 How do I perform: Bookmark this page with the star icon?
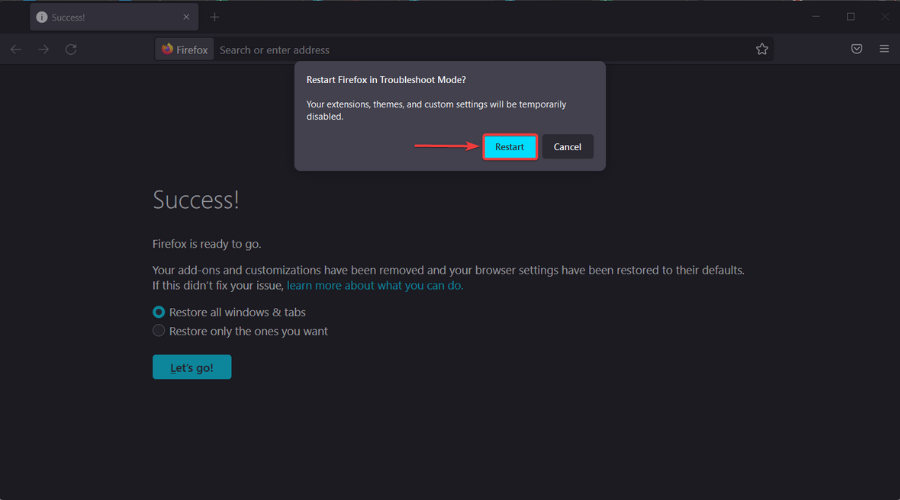[762, 49]
